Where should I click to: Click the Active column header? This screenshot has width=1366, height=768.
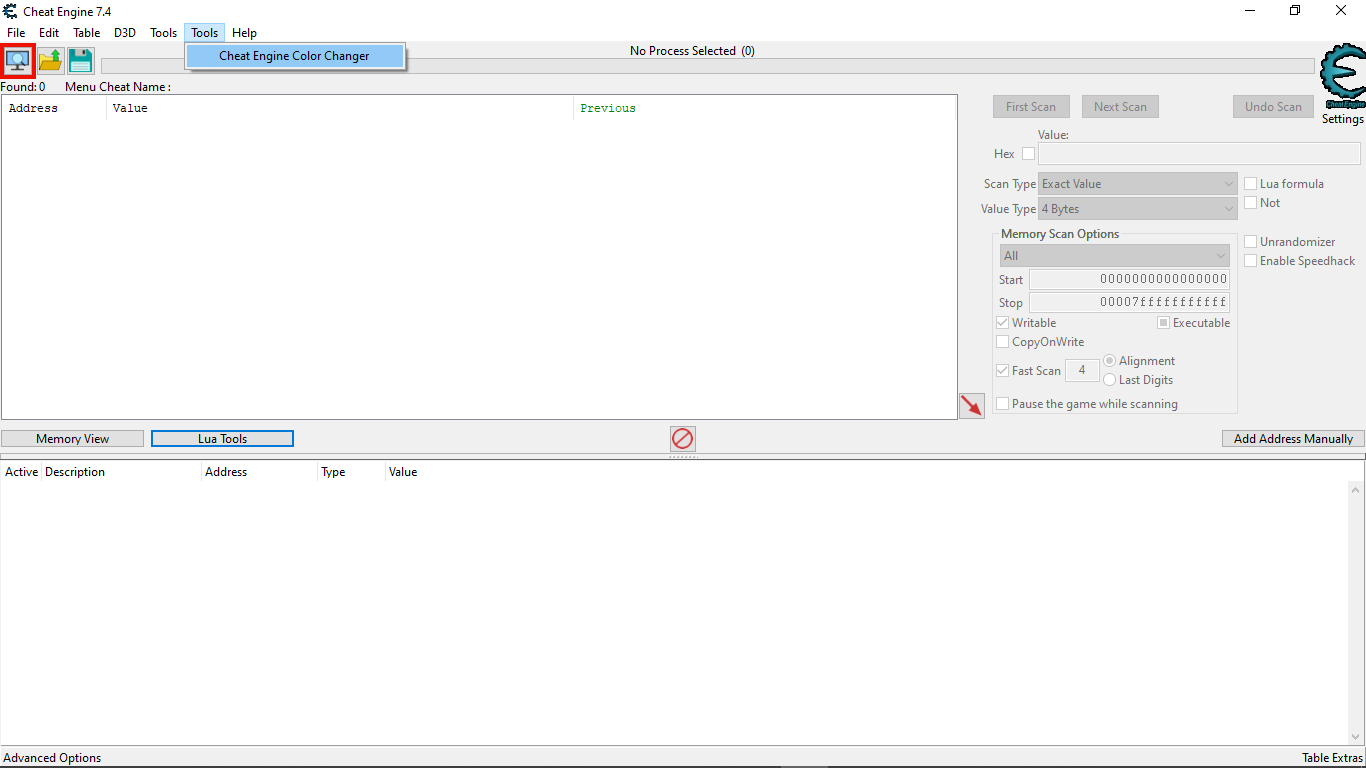tap(21, 472)
